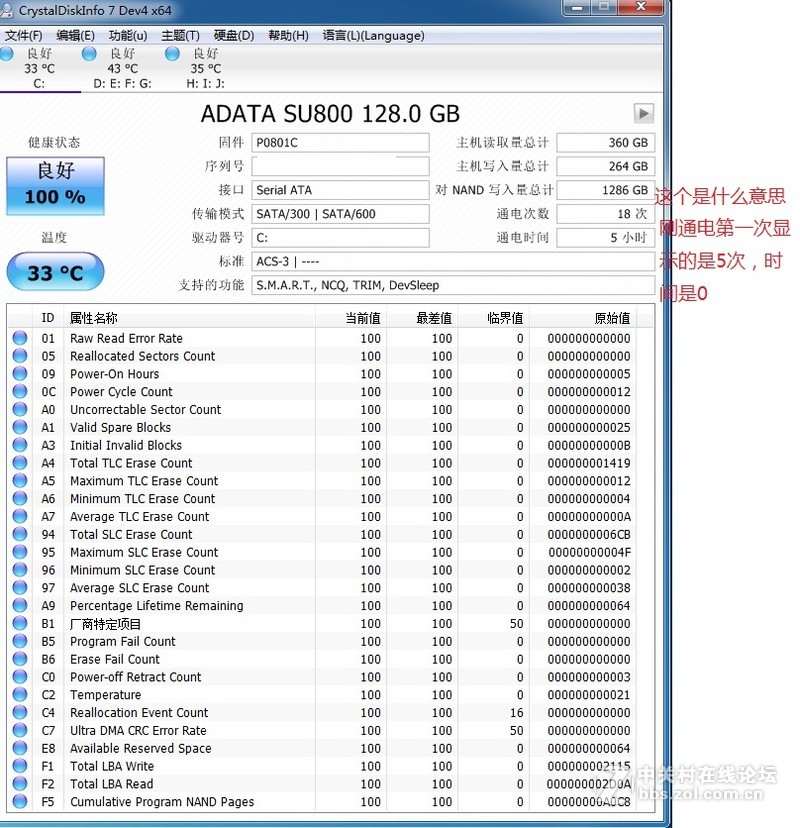Click status orb for Erase Fail Count
The height and width of the screenshot is (828, 800).
tap(20, 658)
